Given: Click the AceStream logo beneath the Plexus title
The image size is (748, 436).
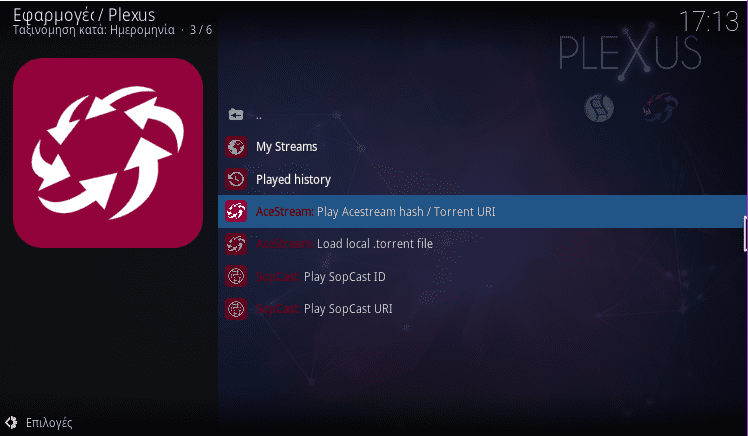Looking at the screenshot, I should (660, 108).
